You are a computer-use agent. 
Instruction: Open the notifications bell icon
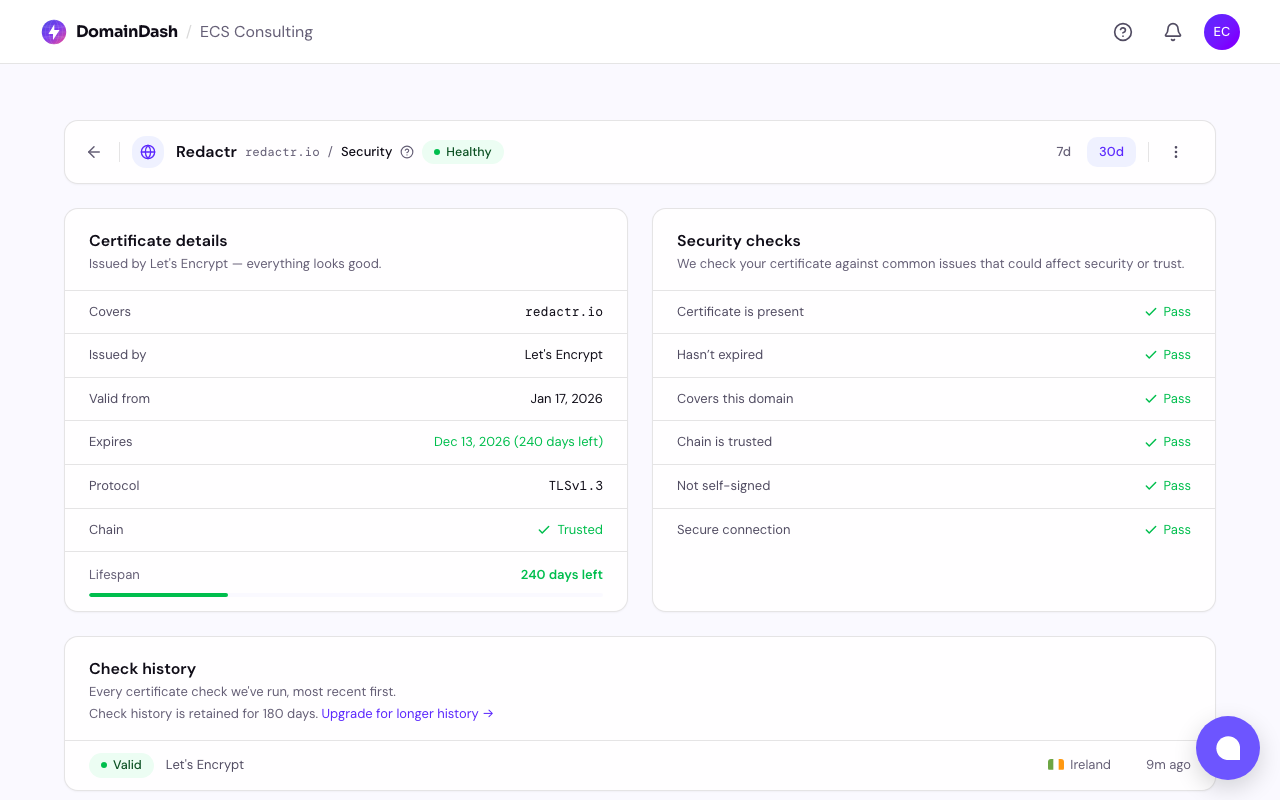pyautogui.click(x=1172, y=32)
